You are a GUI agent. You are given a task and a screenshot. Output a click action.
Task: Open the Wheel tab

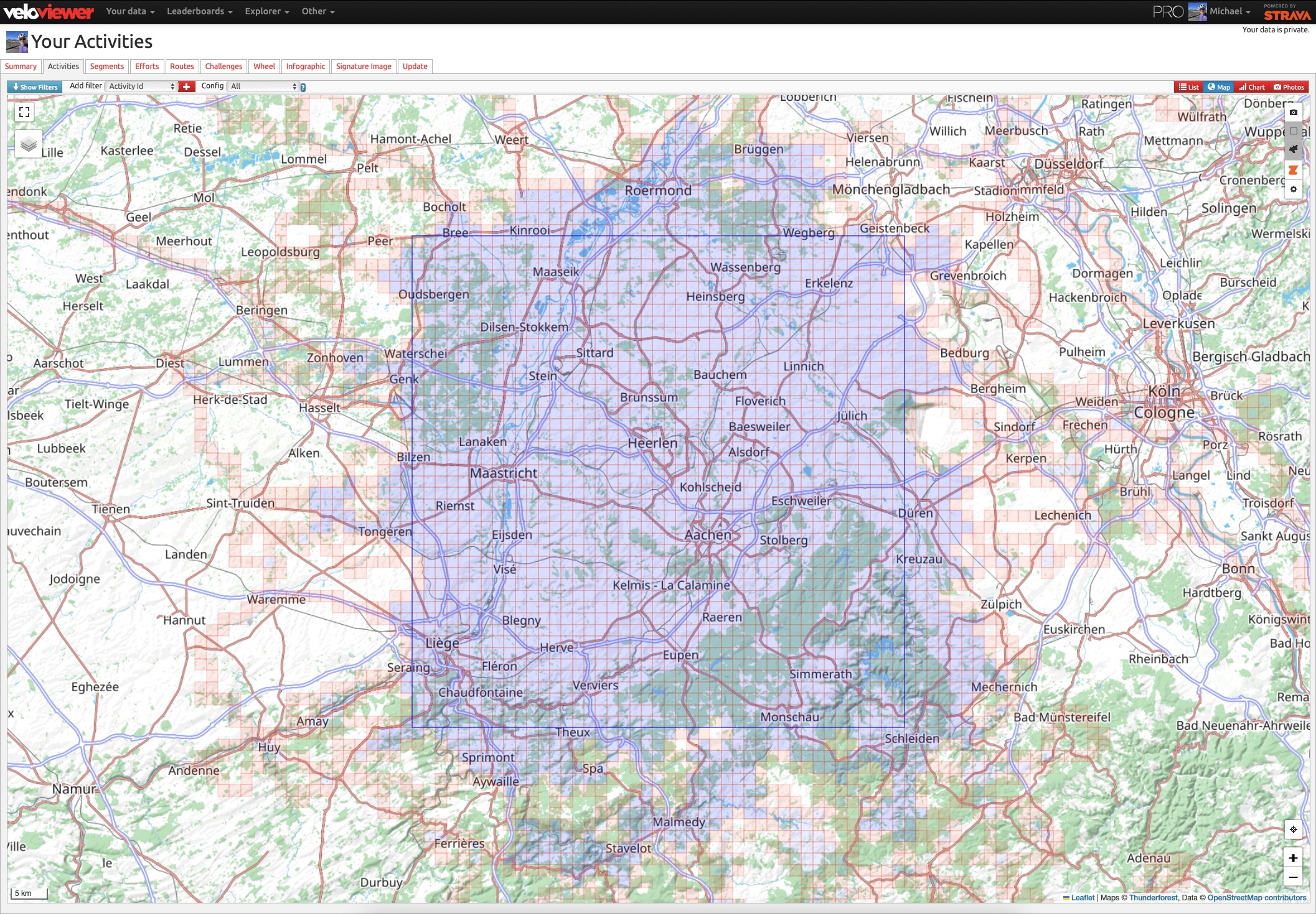point(264,67)
